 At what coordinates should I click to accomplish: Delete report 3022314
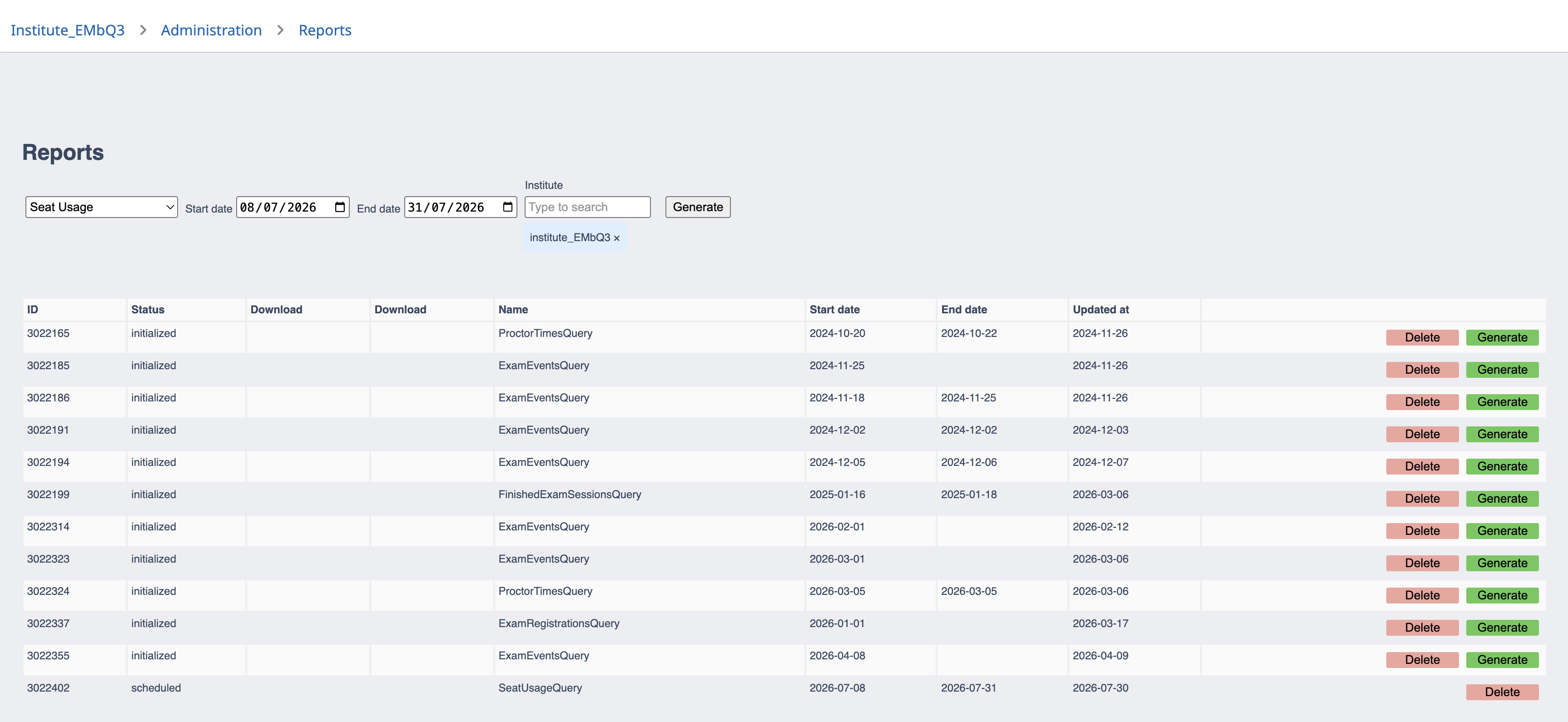pos(1422,531)
